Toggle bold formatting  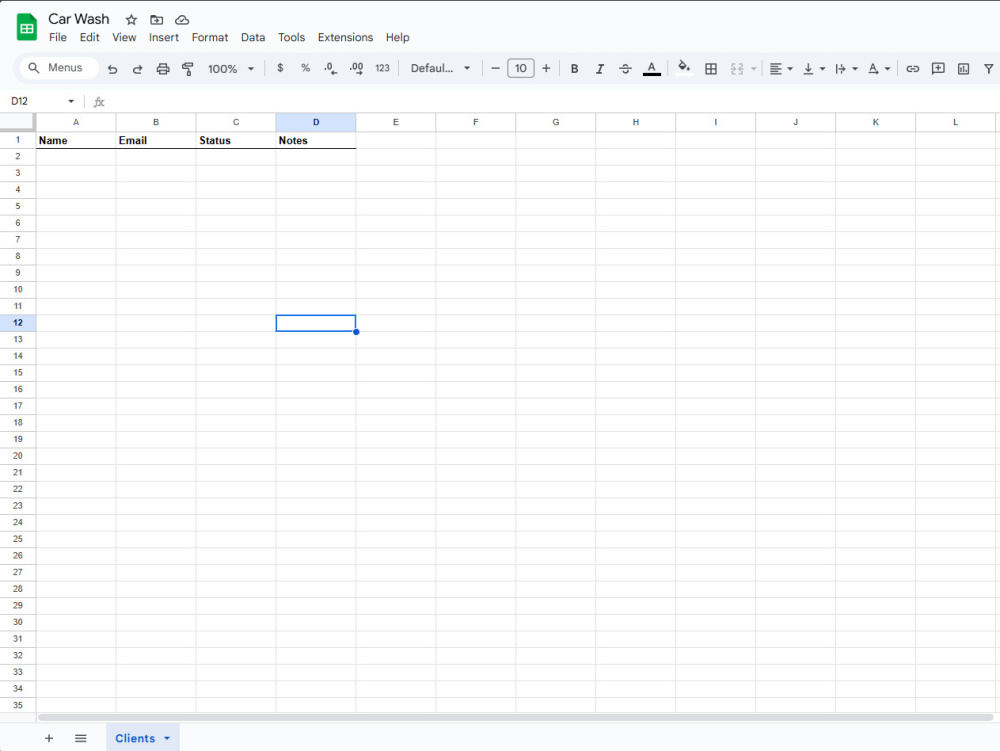pos(574,69)
